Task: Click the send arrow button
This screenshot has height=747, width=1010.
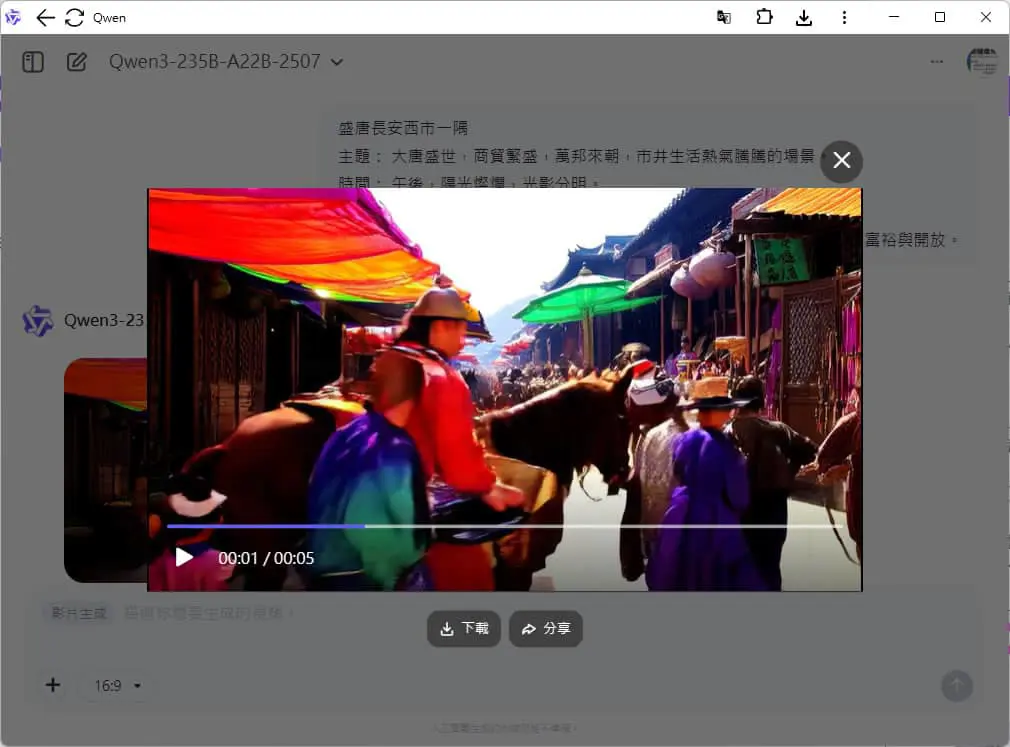Action: pyautogui.click(x=957, y=686)
